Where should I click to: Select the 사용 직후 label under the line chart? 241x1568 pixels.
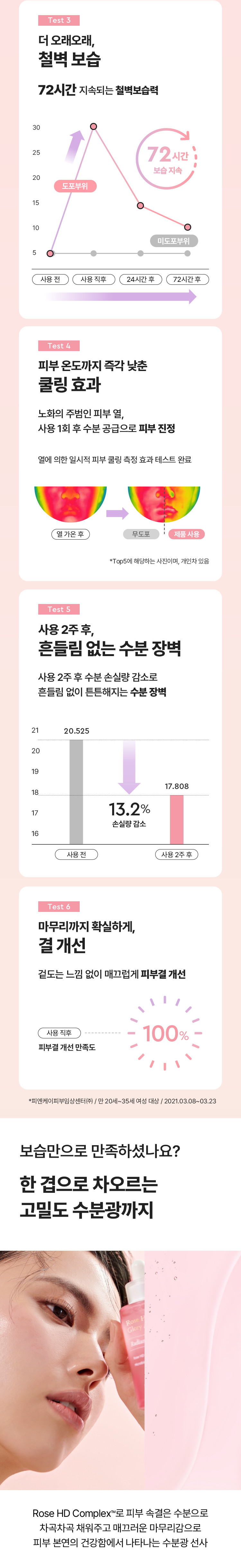[x=93, y=279]
